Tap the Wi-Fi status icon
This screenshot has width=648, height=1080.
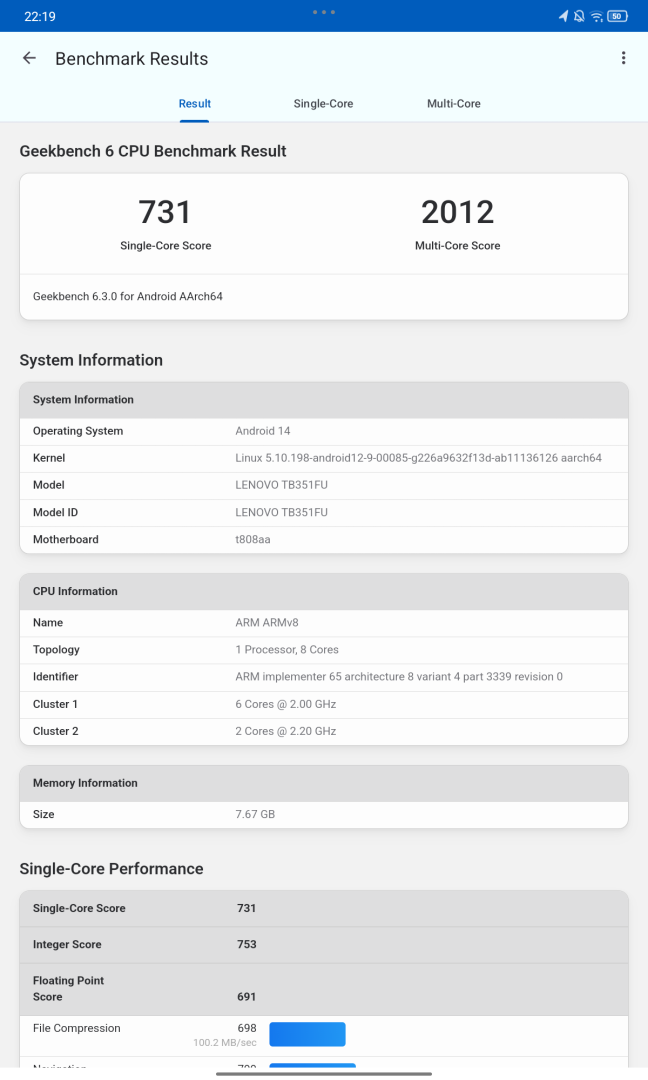[596, 16]
